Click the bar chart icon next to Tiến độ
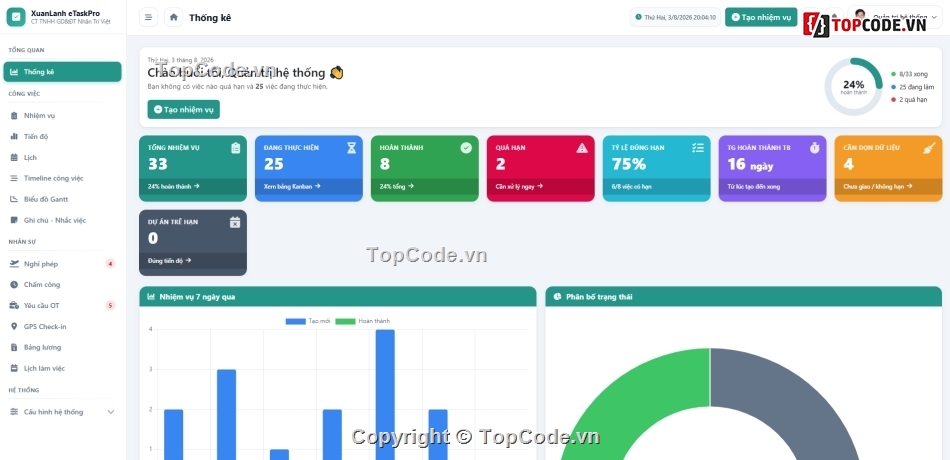 coord(15,136)
